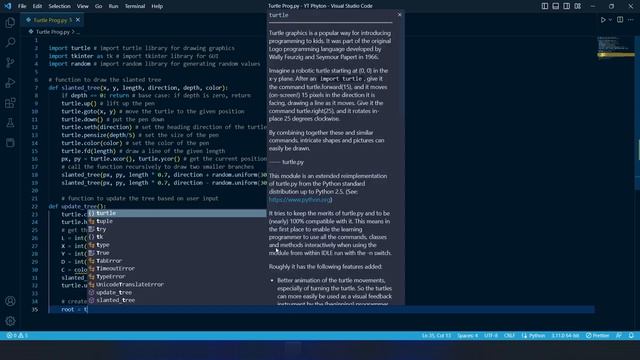This screenshot has width=640, height=360.
Task: Open the Extensions view
Action: coord(10,102)
